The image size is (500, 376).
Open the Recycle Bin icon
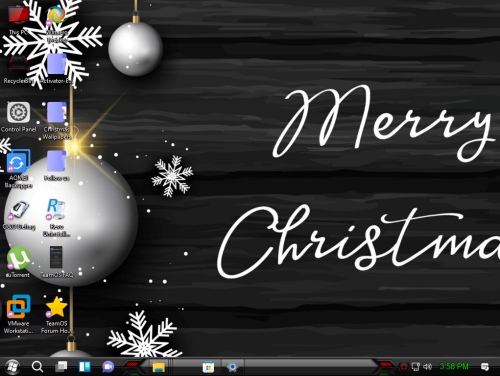(x=18, y=68)
